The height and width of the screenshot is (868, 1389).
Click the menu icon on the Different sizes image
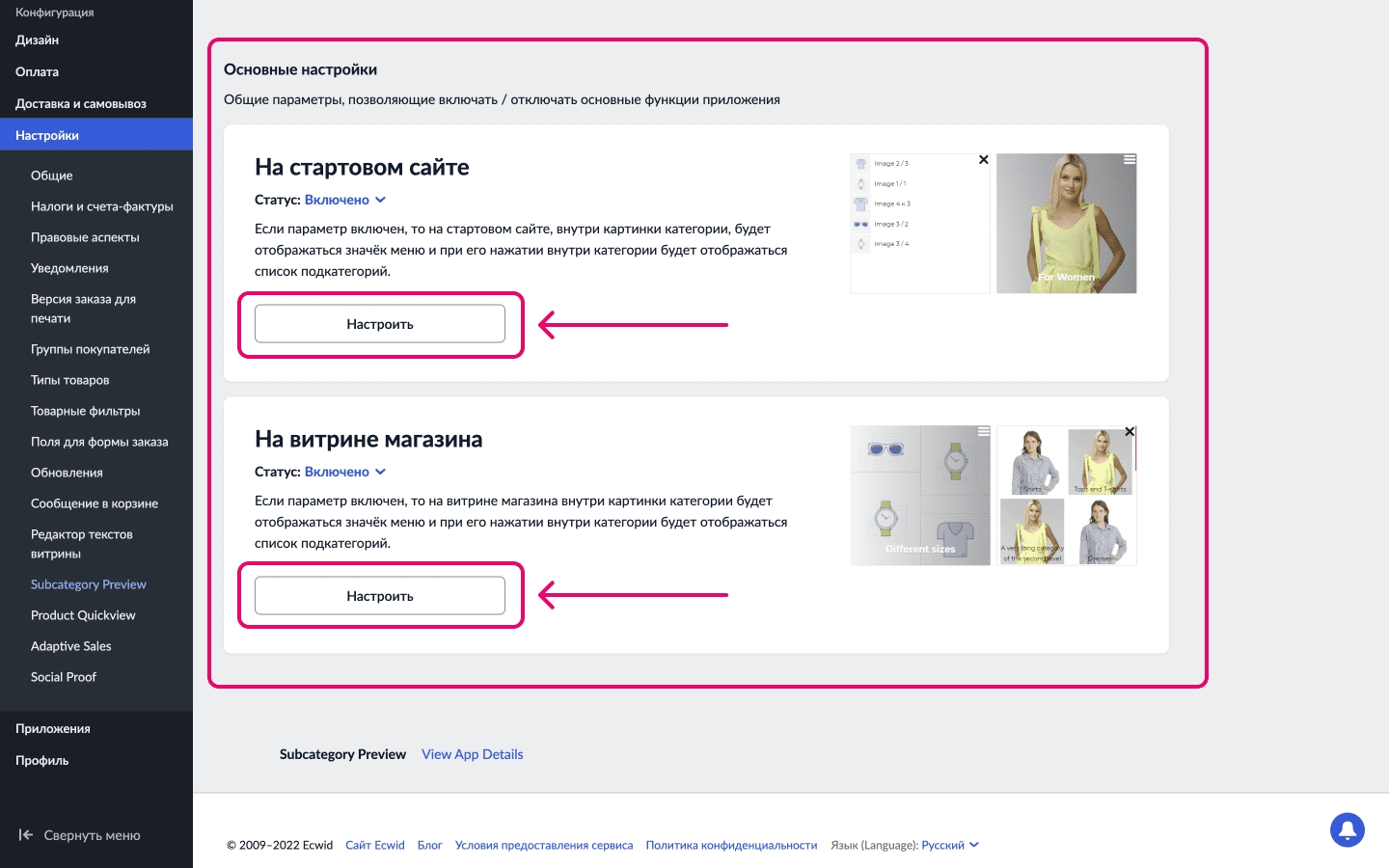tap(983, 432)
